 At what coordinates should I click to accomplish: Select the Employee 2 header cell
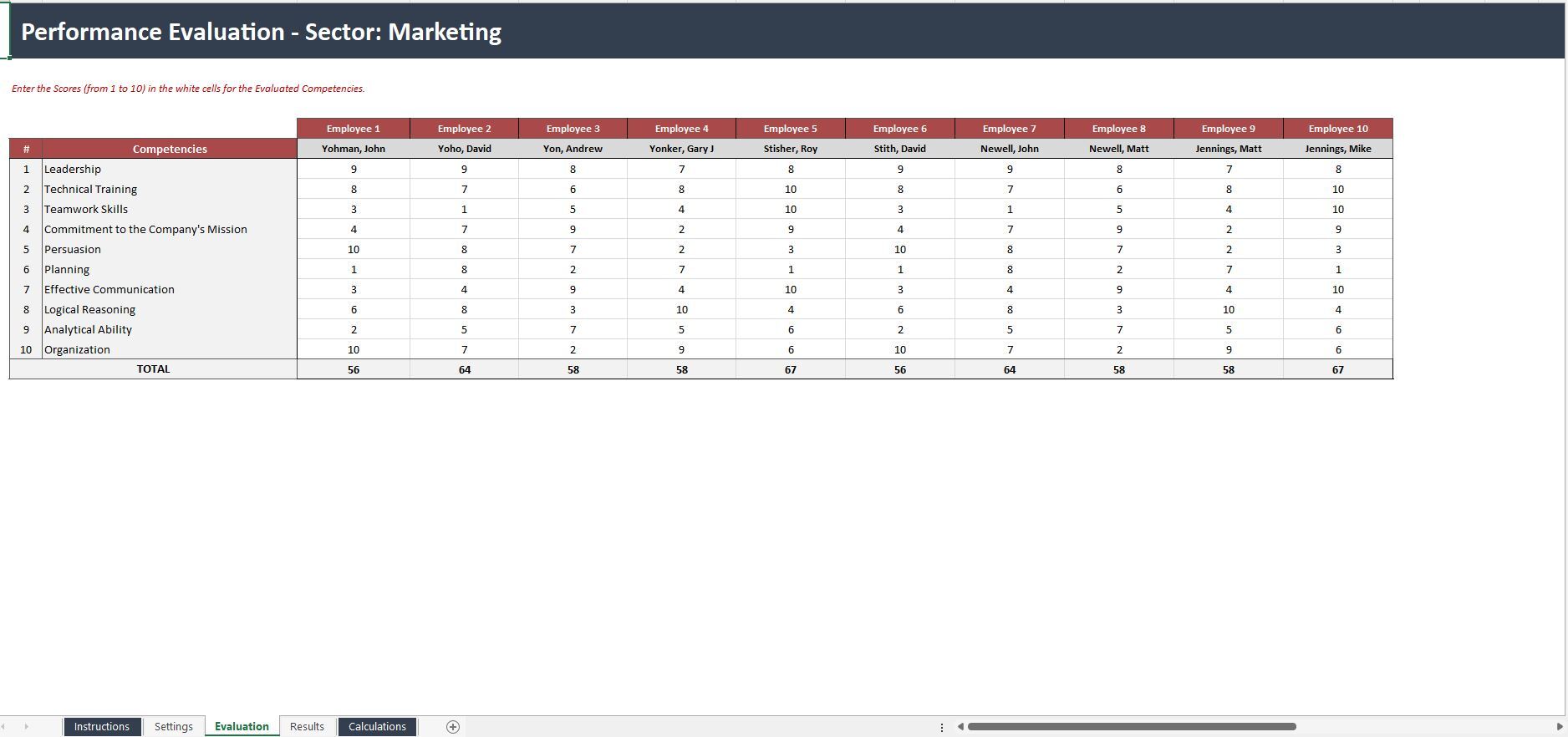point(465,129)
